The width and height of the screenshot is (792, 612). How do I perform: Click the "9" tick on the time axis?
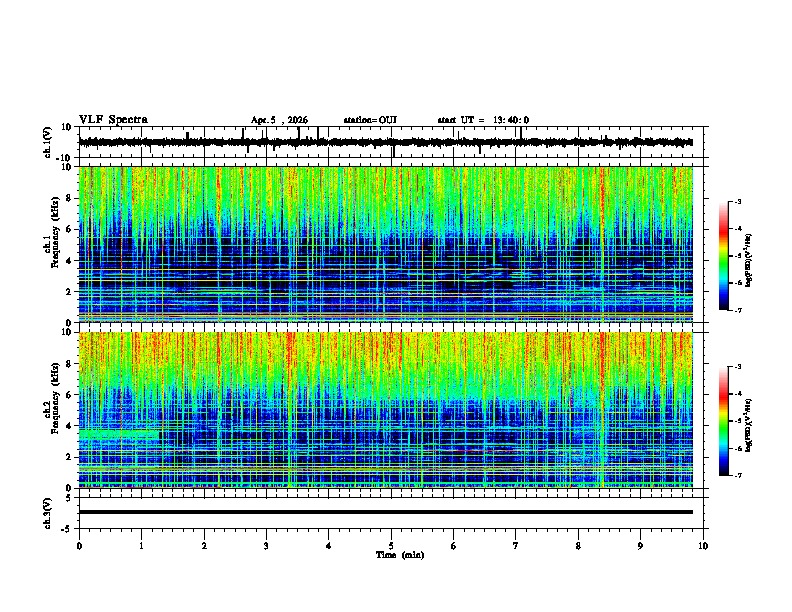coord(640,546)
